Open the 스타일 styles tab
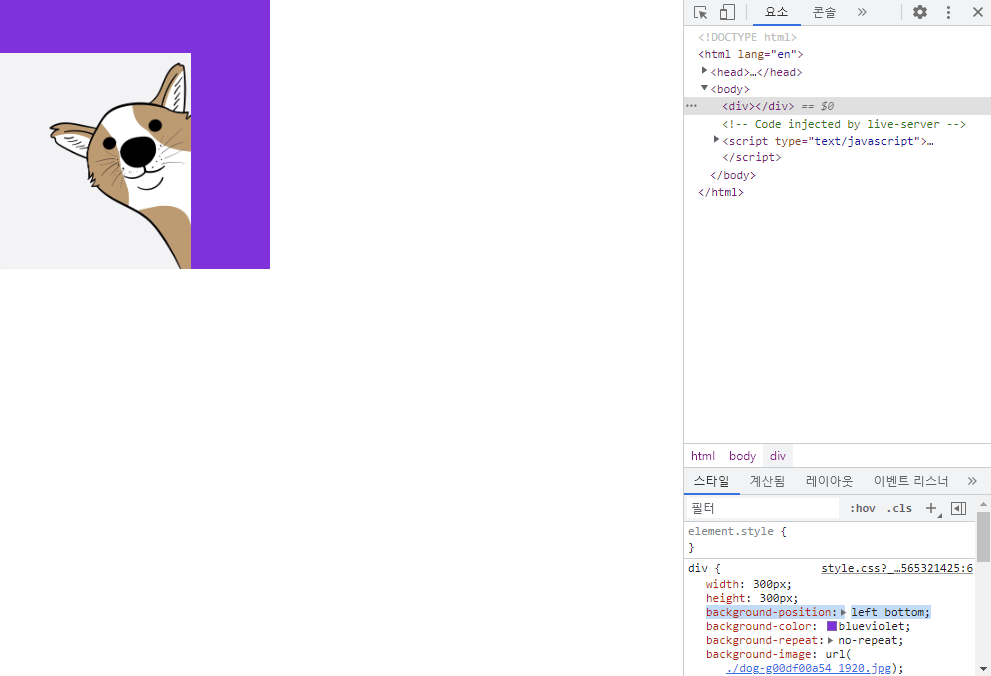Viewport: 991px width, 676px height. (x=711, y=481)
